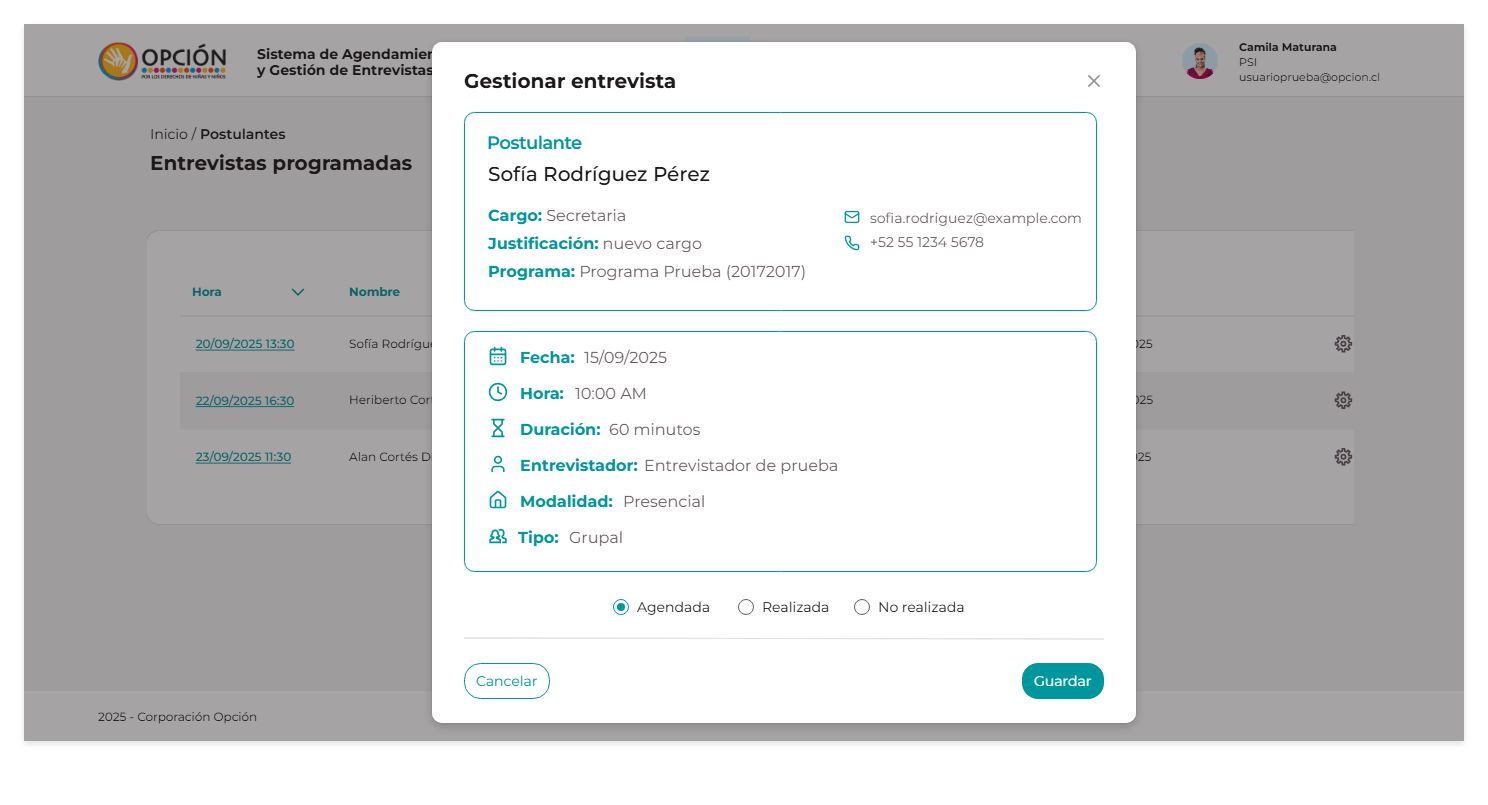Screen dimensions: 1488x805
Task: Click the group icon next to Tipo
Action: pos(497,536)
